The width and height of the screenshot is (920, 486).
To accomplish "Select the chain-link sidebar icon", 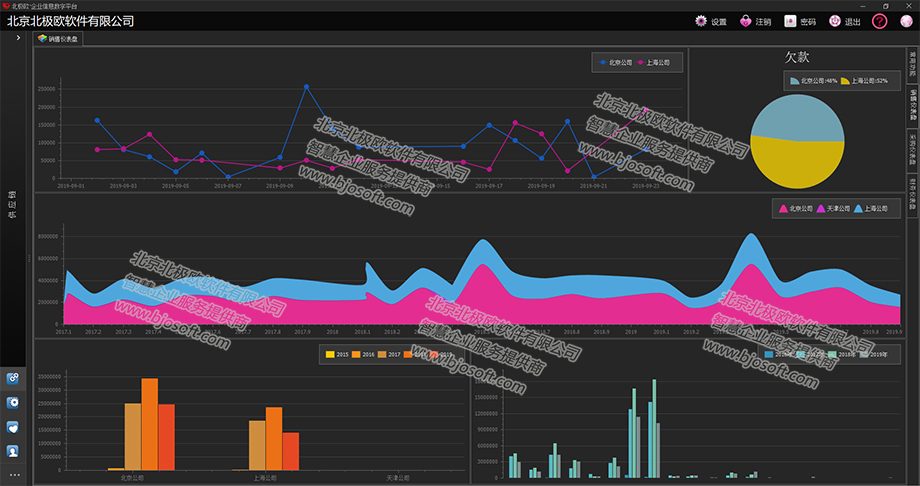I will pos(12,379).
